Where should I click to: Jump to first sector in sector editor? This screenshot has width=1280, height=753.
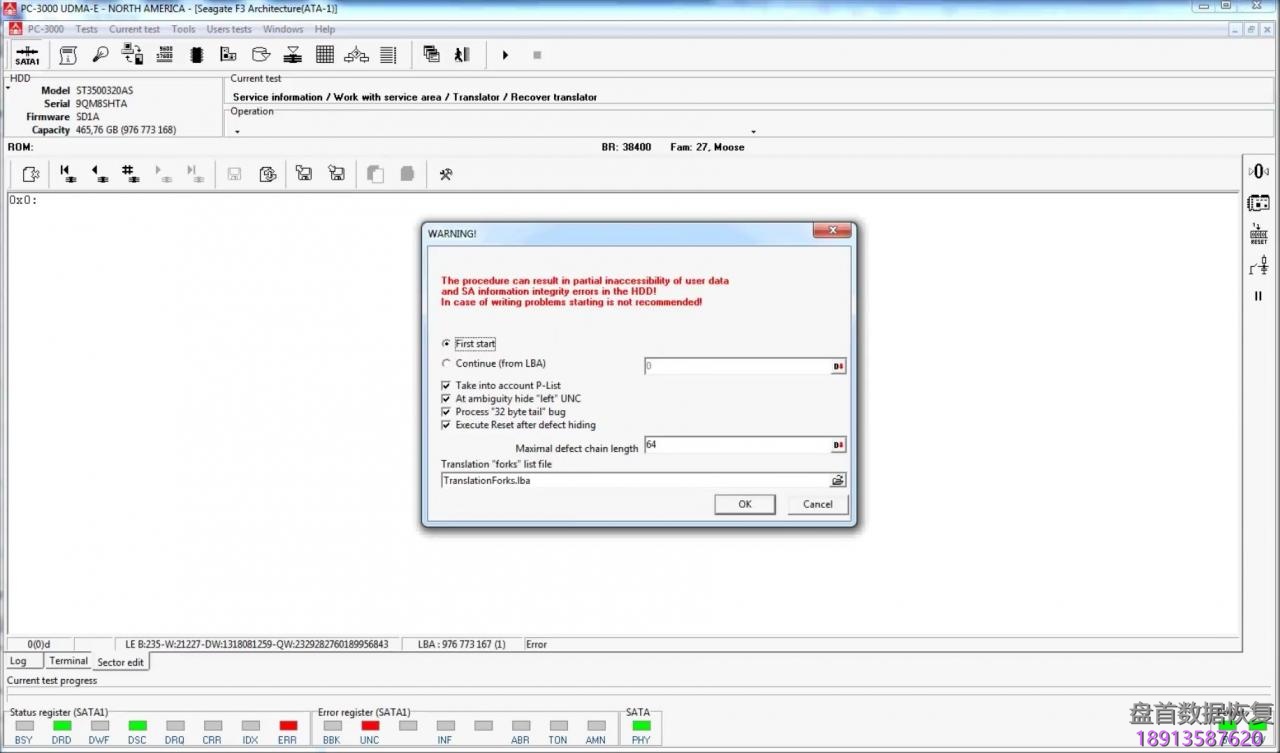[x=67, y=174]
